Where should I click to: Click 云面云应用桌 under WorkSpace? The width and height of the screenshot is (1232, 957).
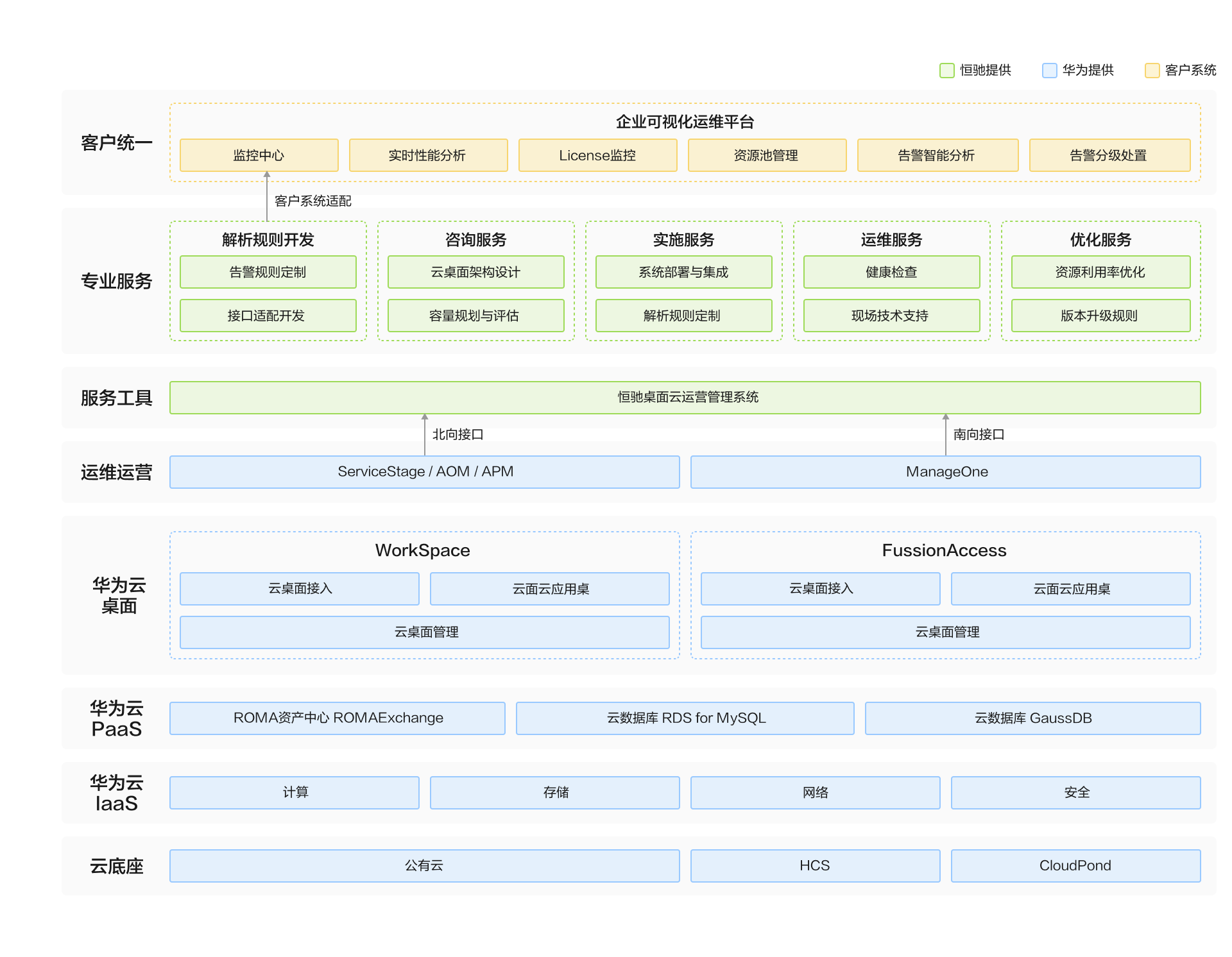tap(550, 589)
